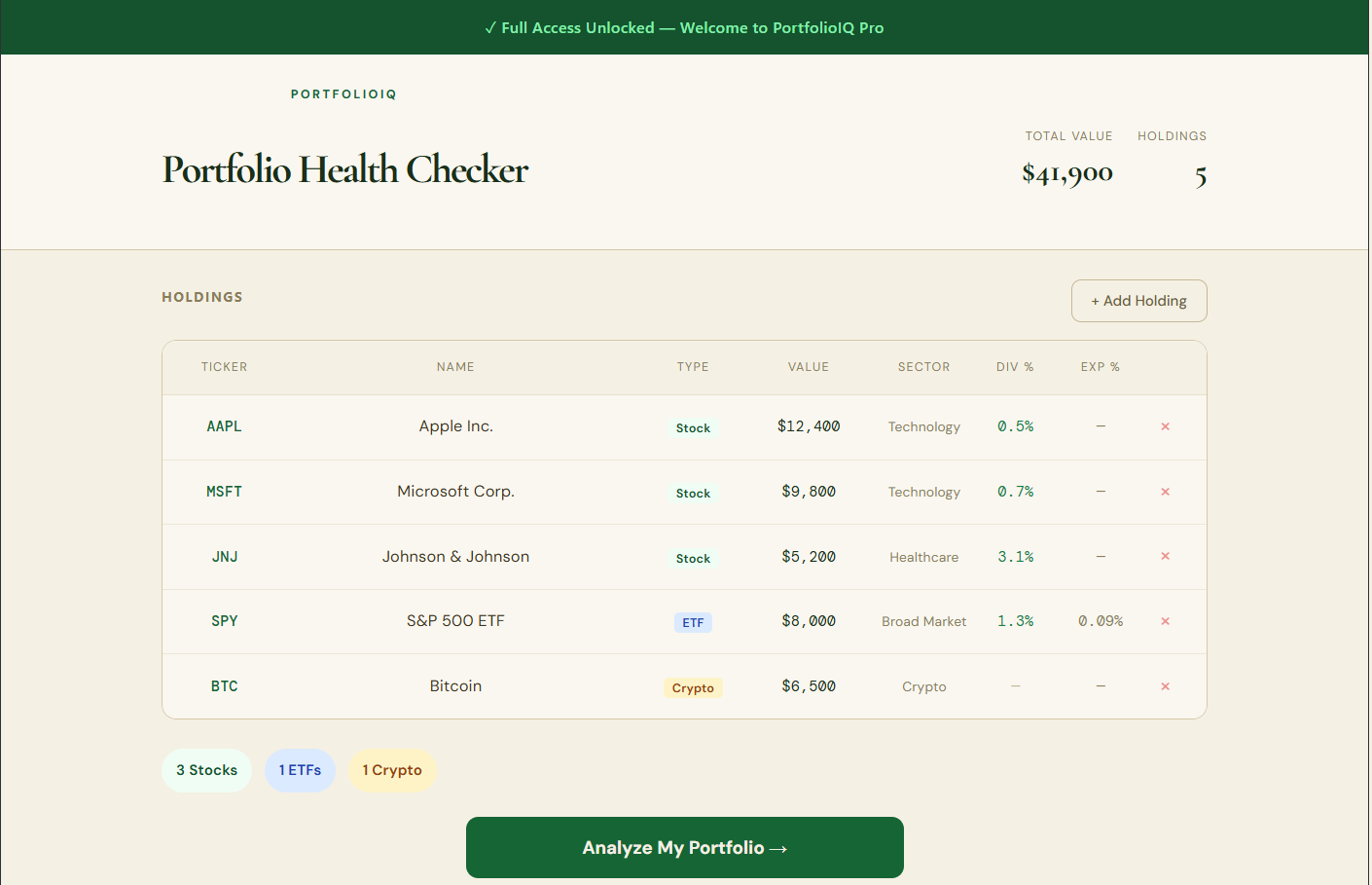Click the PORTFOLIOIQ brand label
Screen dimensions: 1372x885
[343, 94]
